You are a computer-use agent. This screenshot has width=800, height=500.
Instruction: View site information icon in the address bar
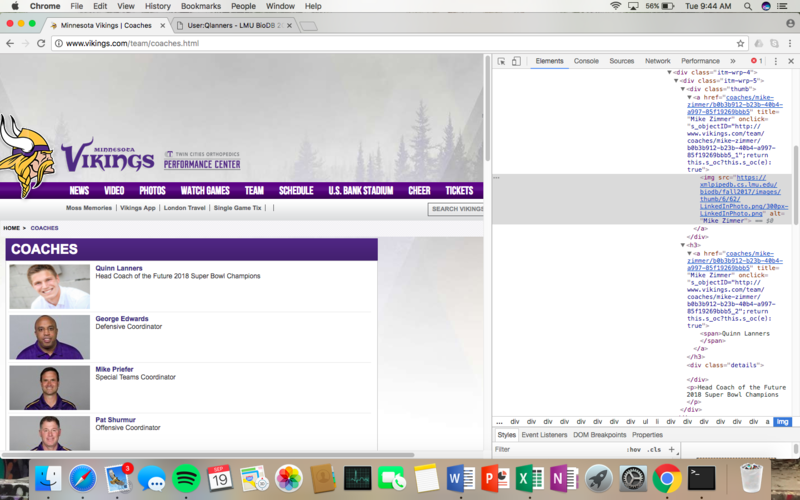[59, 43]
